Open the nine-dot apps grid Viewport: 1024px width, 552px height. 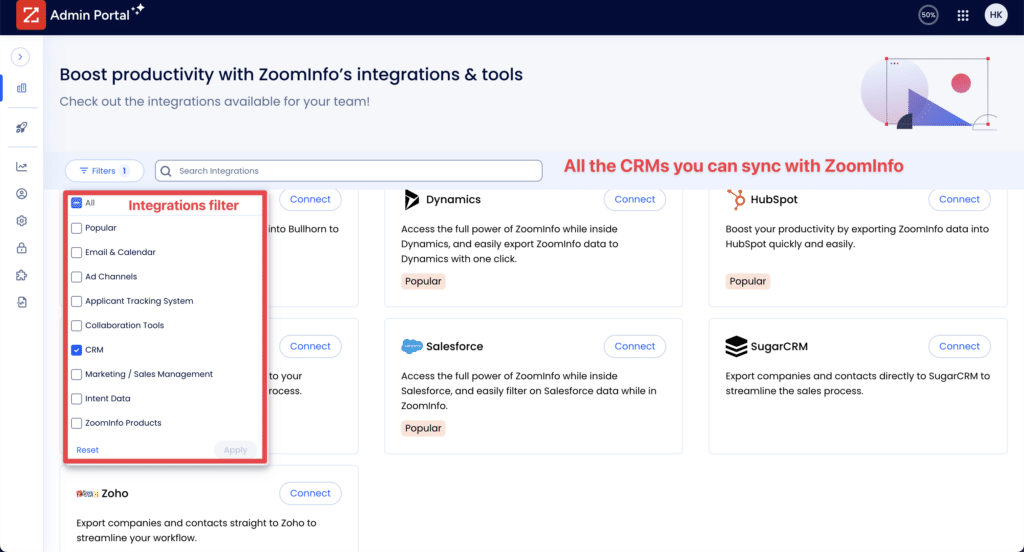(x=963, y=16)
